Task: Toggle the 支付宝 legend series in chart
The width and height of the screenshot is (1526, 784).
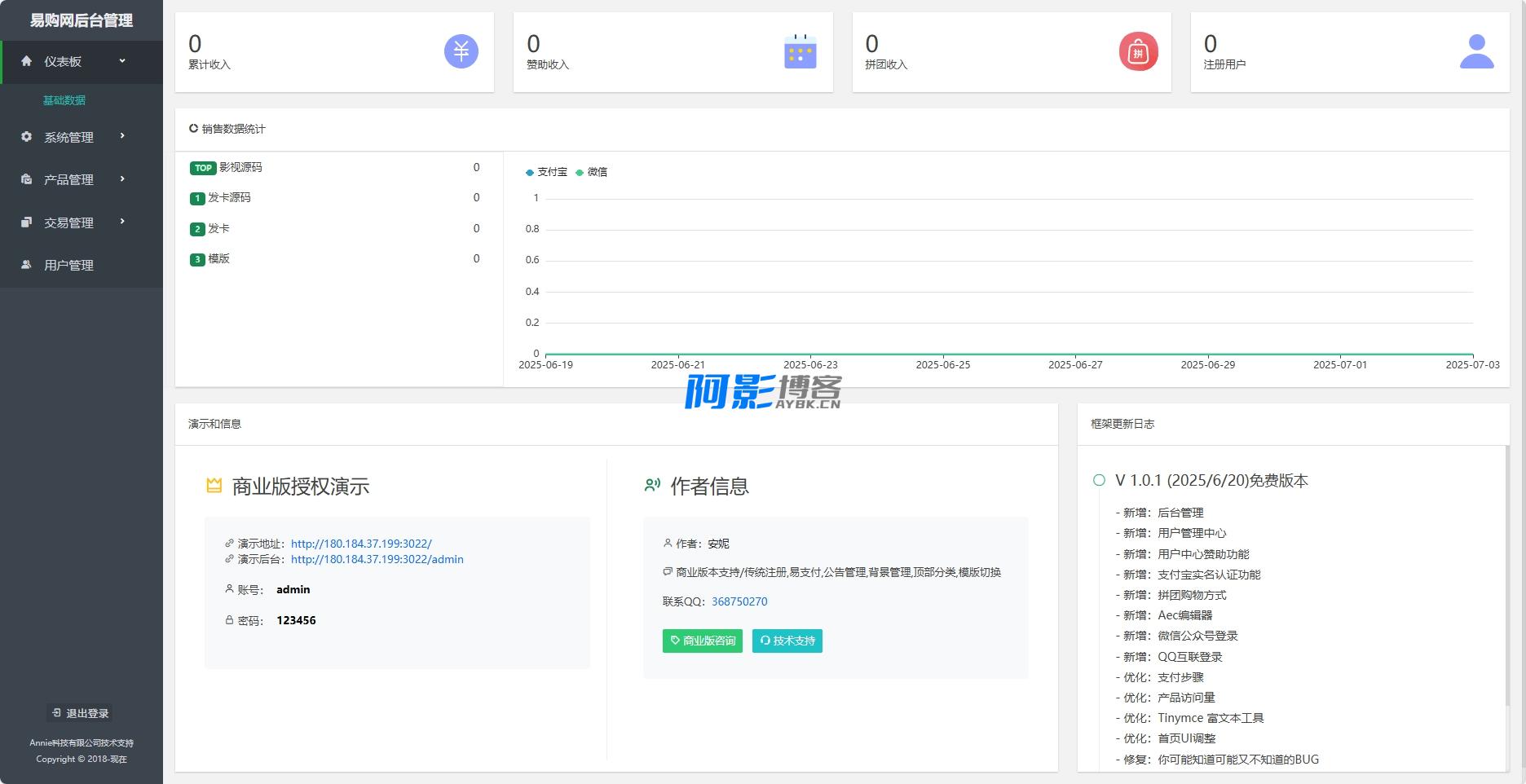Action: (546, 172)
